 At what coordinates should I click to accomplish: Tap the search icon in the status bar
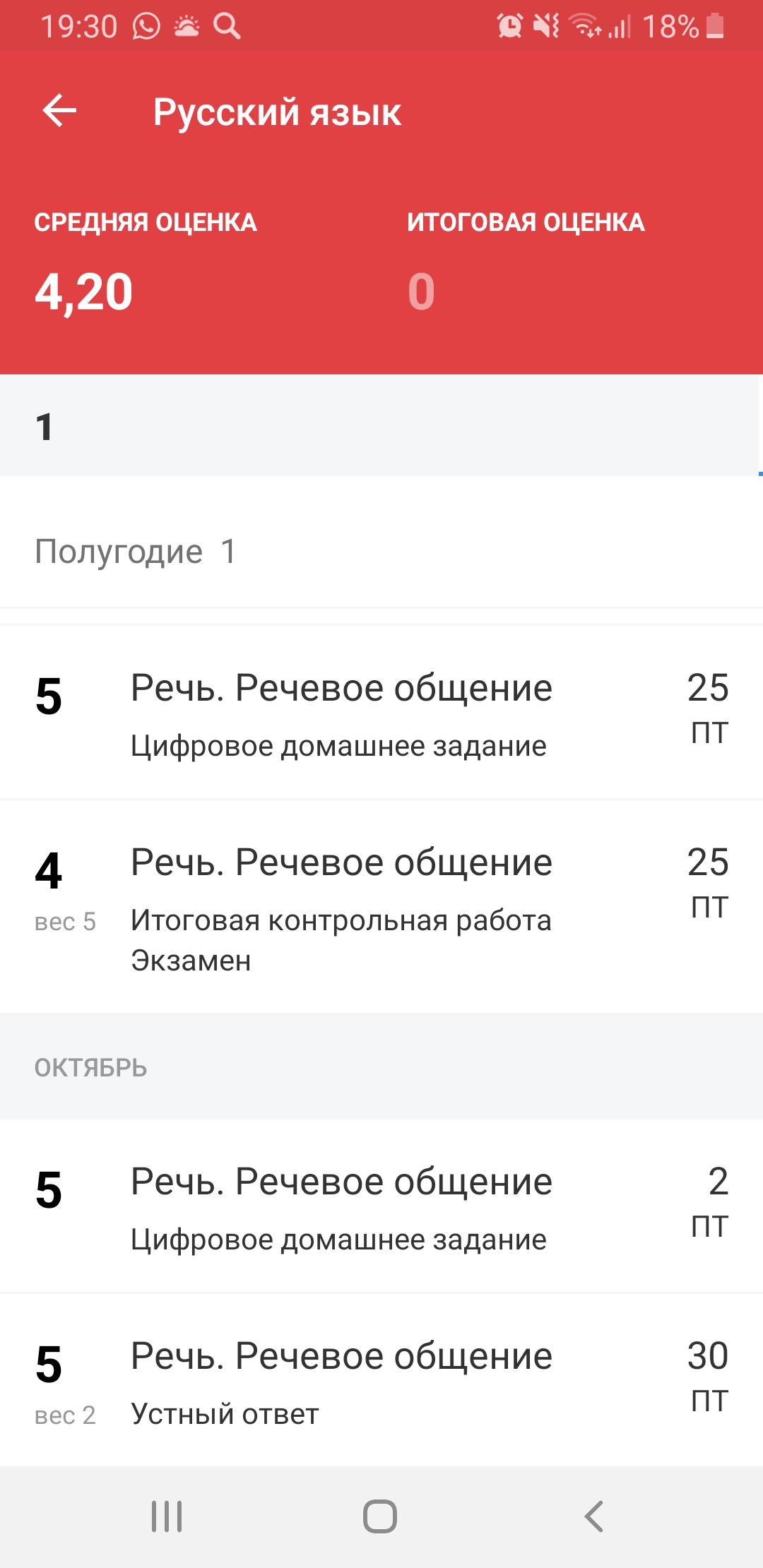tap(227, 27)
